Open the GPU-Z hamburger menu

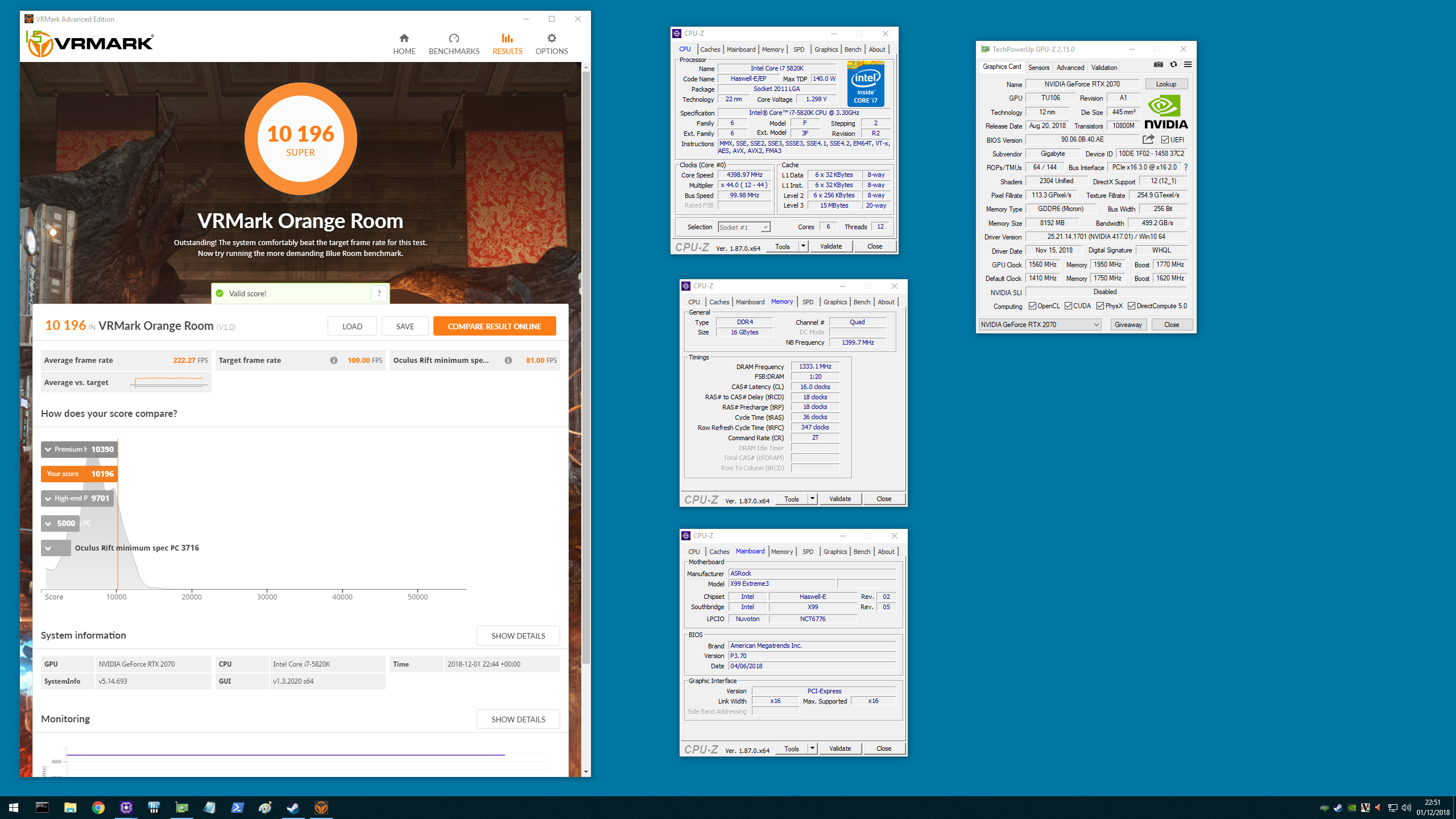click(1188, 65)
